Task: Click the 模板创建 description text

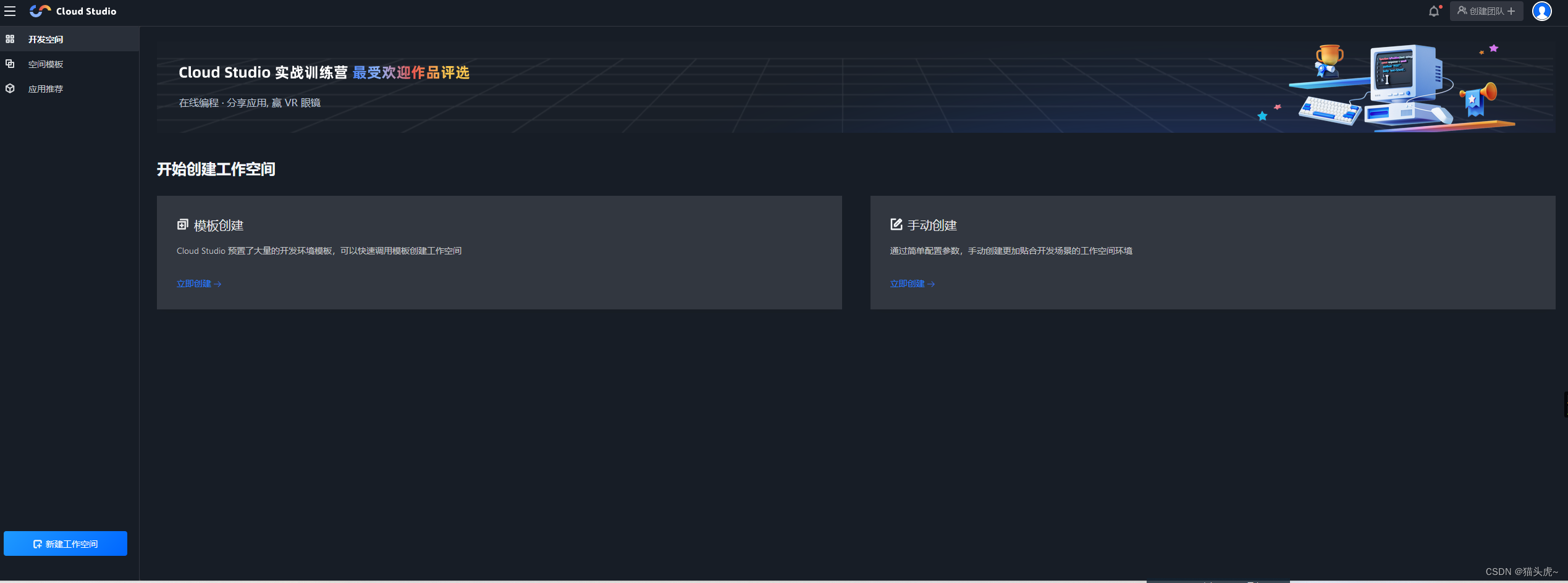Action: click(319, 251)
